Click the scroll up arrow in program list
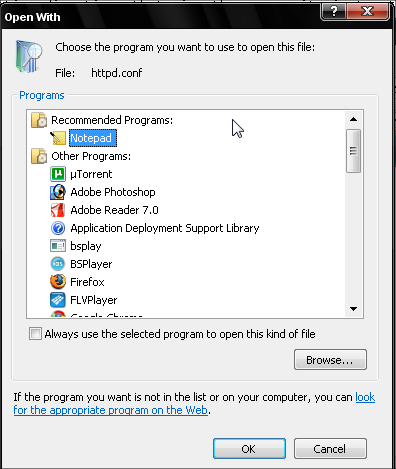396x469 pixels. (354, 119)
